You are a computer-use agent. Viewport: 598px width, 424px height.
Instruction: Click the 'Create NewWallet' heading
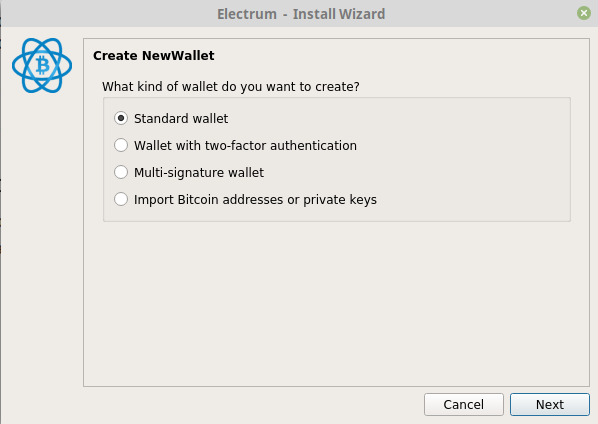click(154, 56)
